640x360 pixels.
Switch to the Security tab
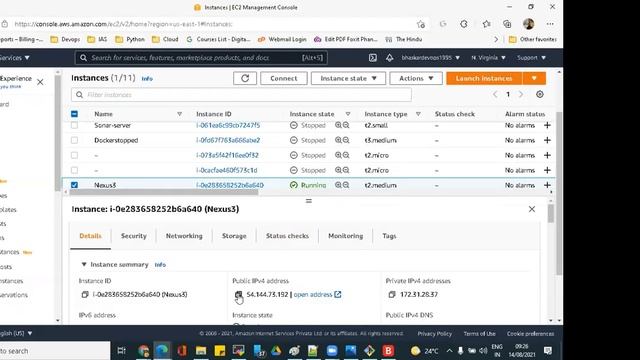(133, 236)
